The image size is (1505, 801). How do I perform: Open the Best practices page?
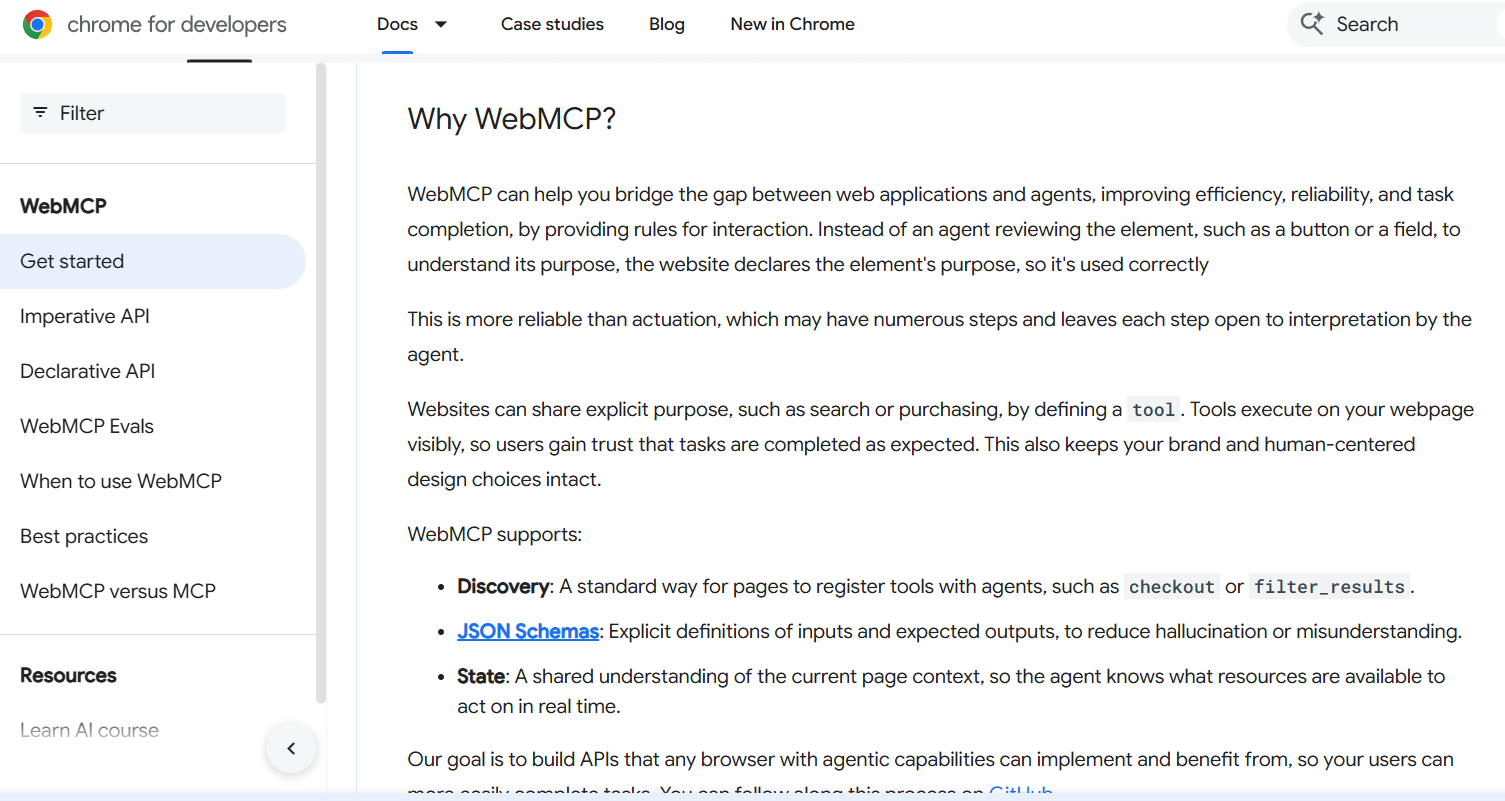84,536
